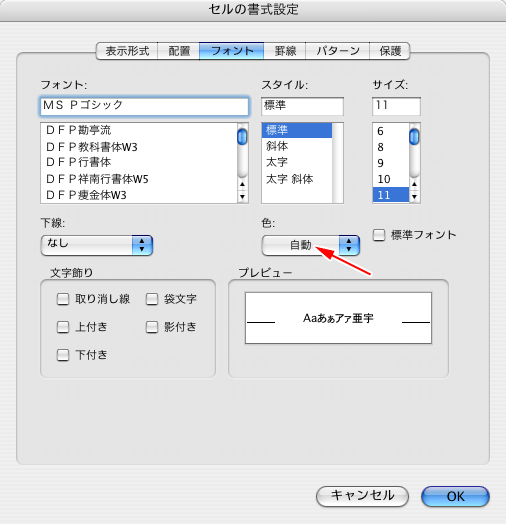
Task: Enable the 取り消し線 strikethrough checkbox
Action: coord(62,299)
